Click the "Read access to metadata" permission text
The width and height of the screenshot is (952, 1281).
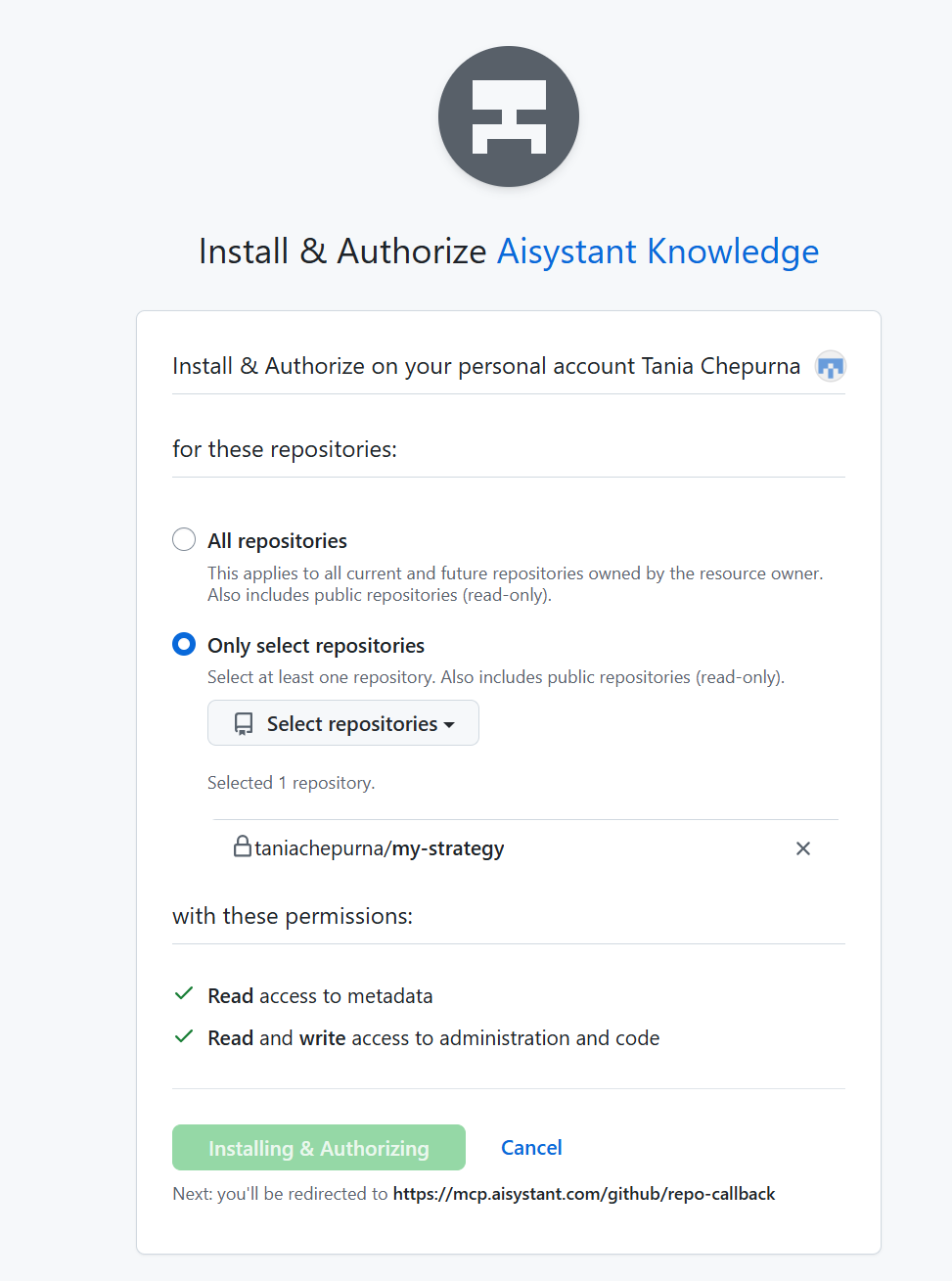coord(320,996)
